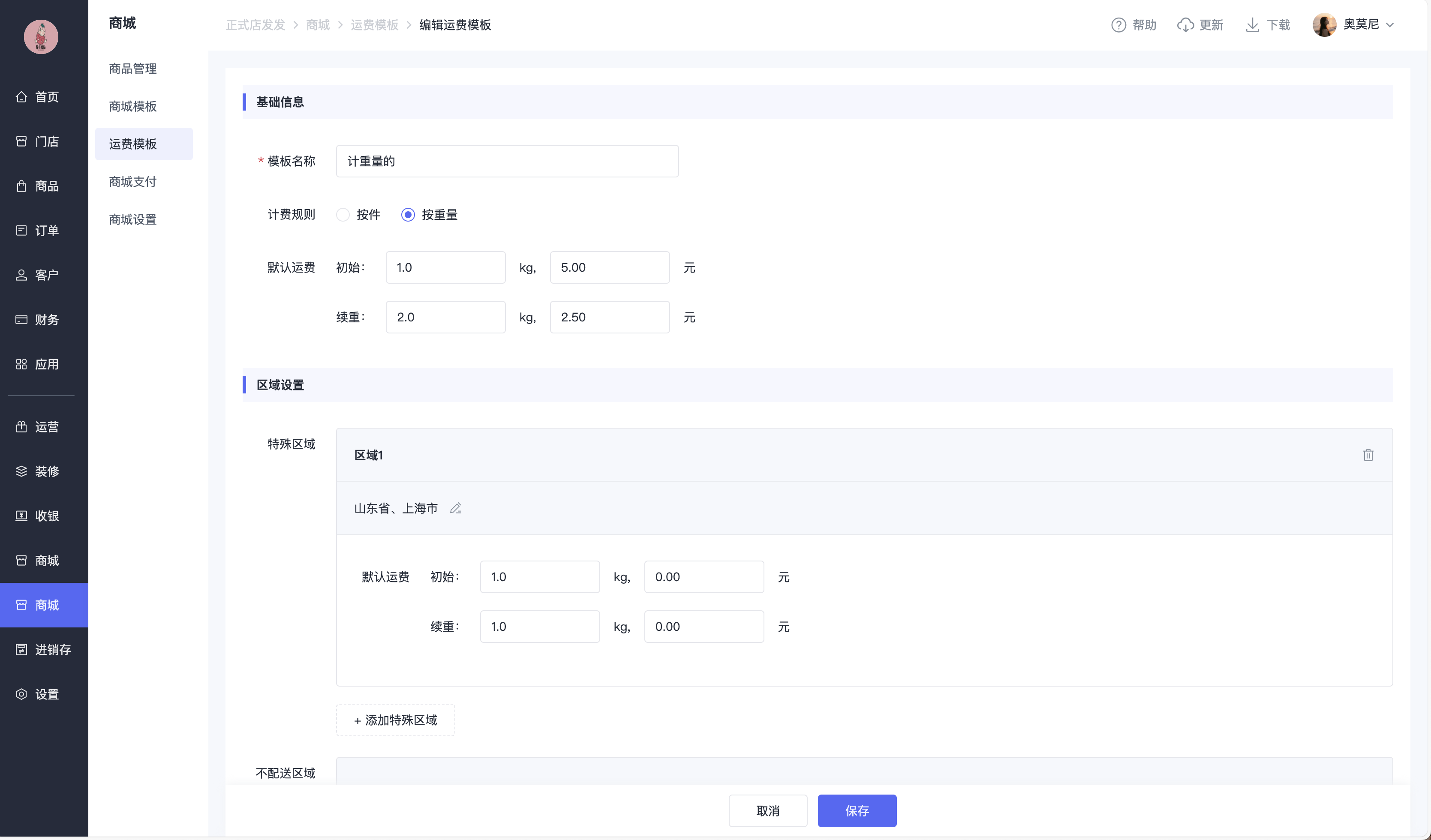Open the 首页 home icon

tap(21, 97)
